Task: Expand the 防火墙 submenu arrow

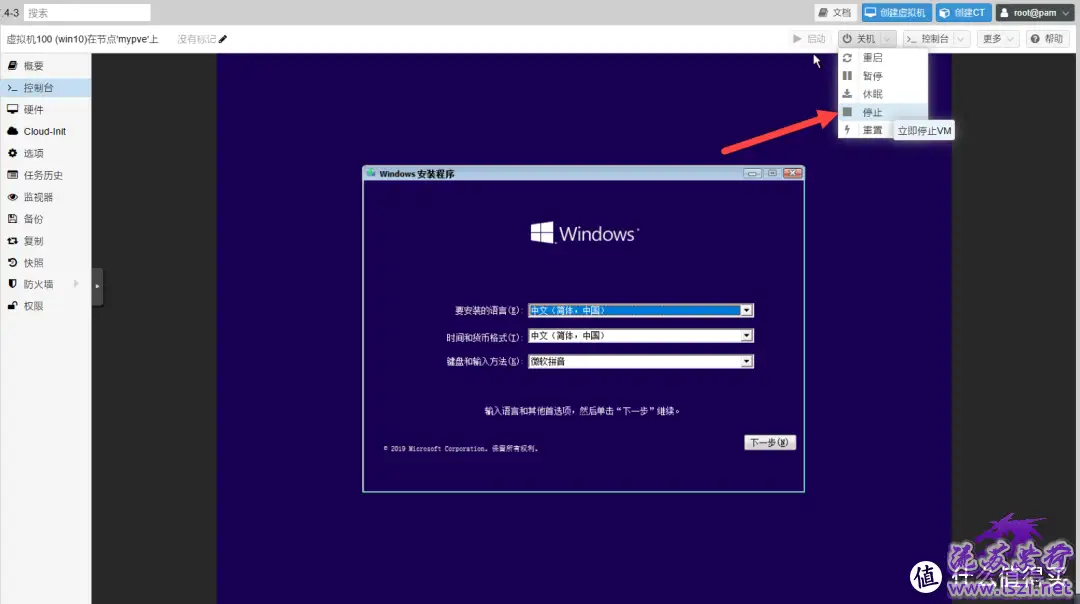Action: [x=76, y=284]
